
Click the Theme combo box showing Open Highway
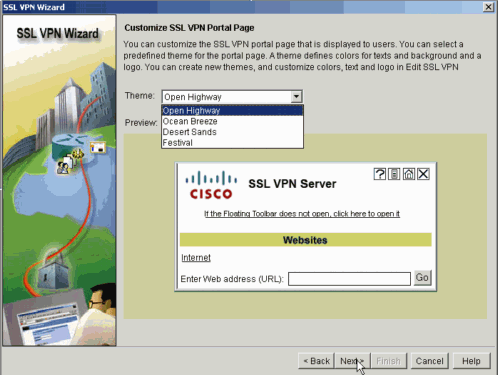(x=232, y=97)
